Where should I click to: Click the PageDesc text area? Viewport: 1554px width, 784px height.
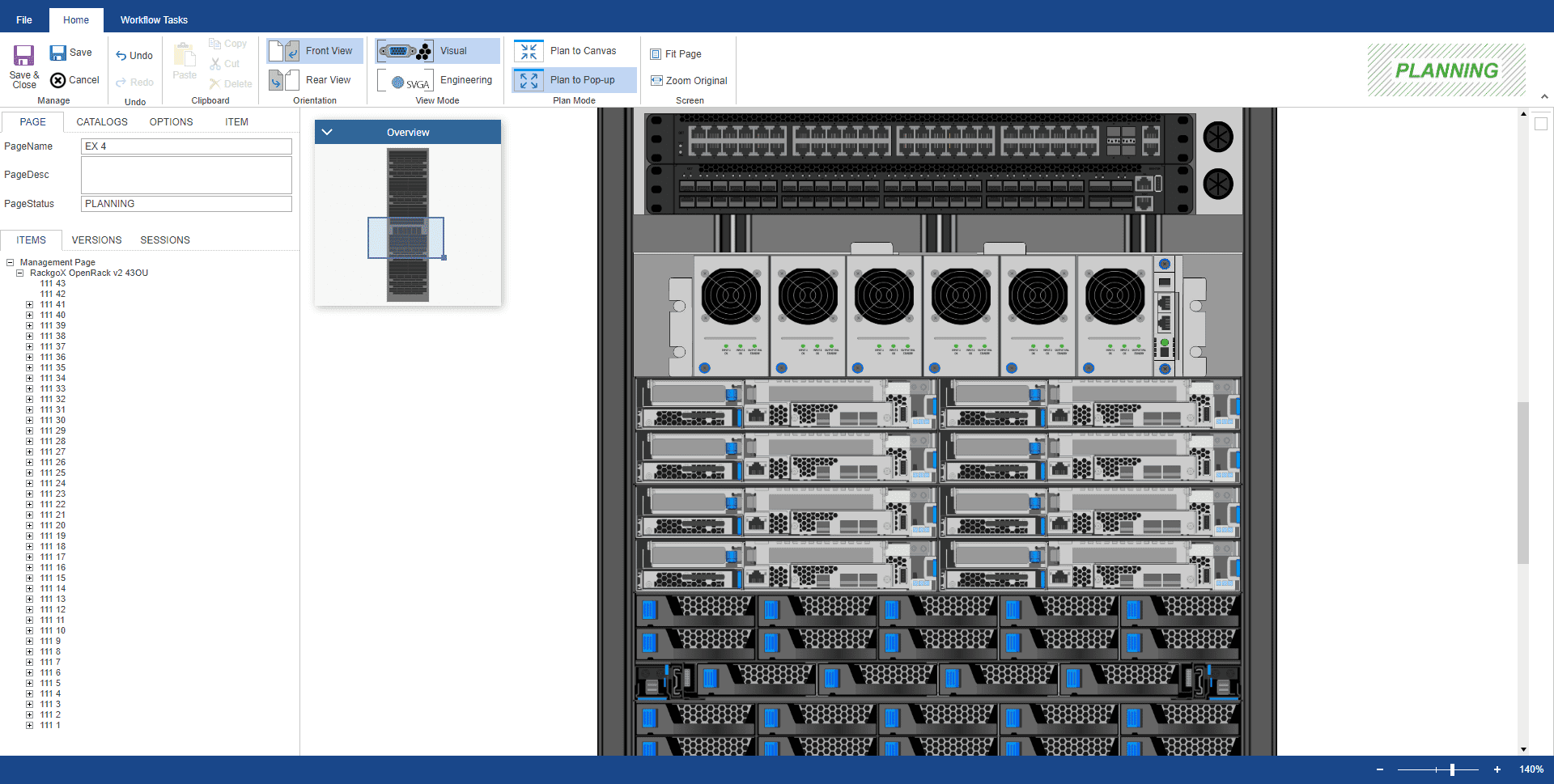pyautogui.click(x=186, y=175)
